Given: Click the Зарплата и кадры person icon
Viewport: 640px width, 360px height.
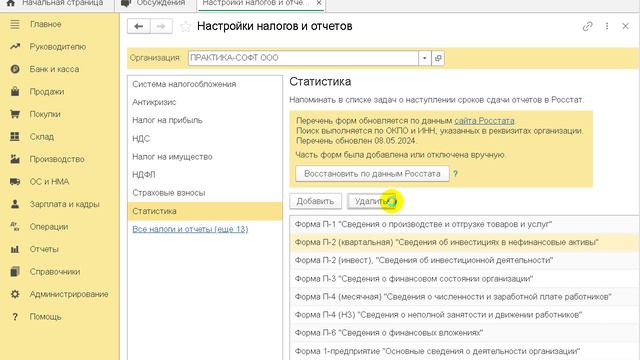Looking at the screenshot, I should click(15, 204).
